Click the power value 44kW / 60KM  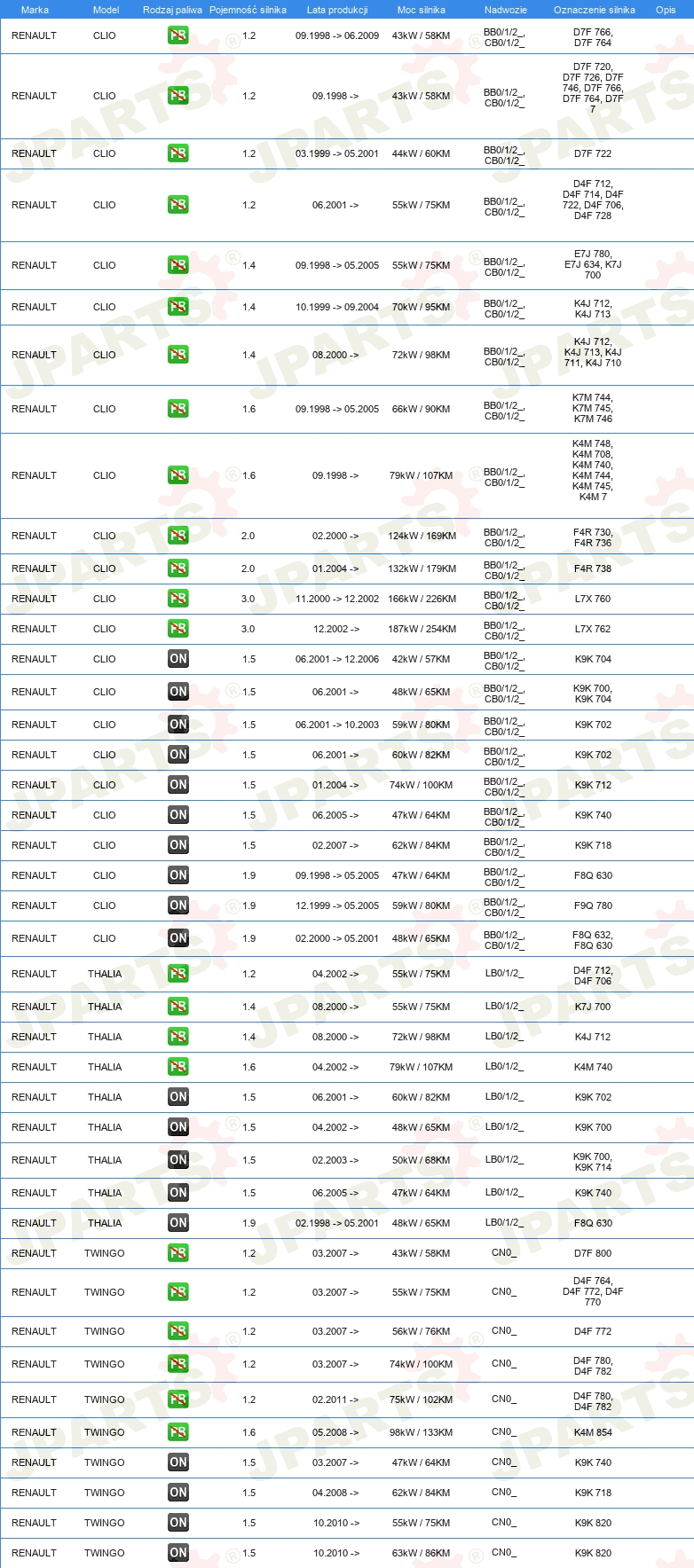(421, 153)
